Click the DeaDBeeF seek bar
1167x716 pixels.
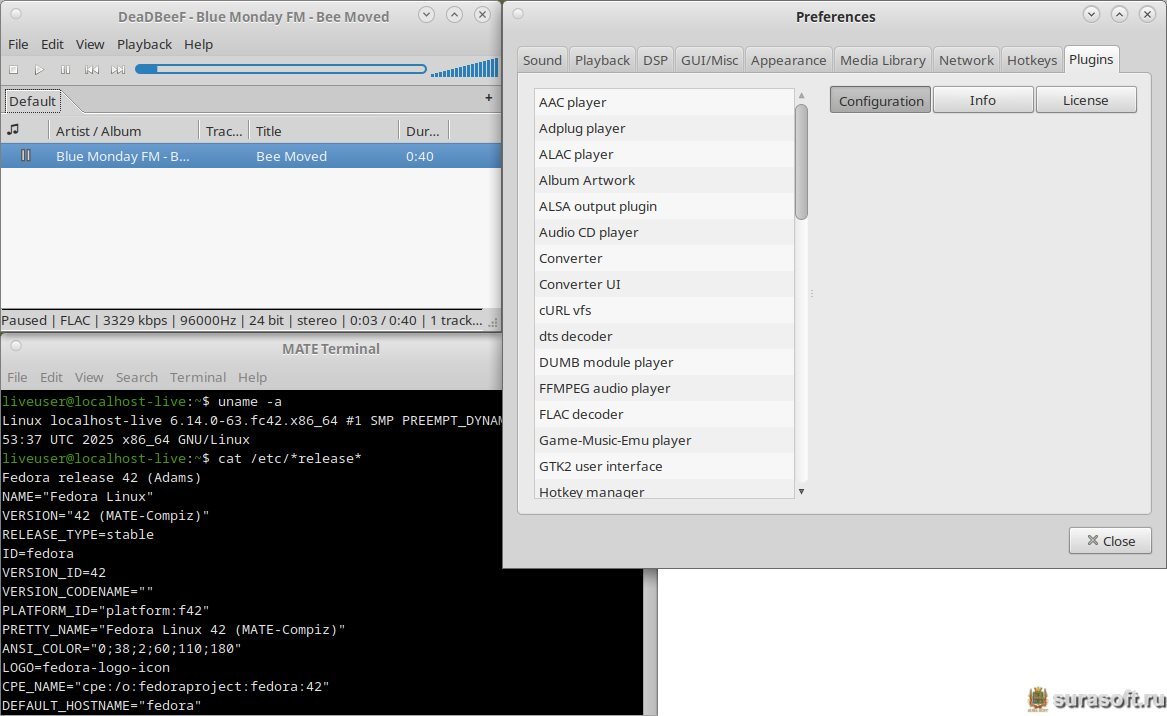coord(281,69)
